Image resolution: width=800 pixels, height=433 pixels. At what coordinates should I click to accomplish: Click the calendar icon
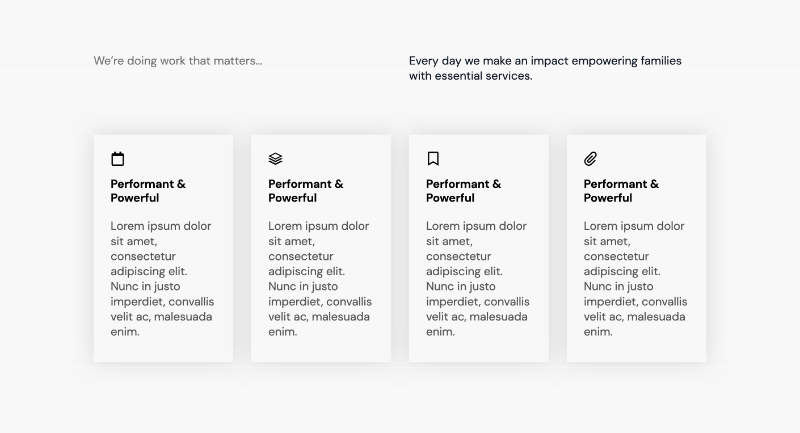(118, 158)
